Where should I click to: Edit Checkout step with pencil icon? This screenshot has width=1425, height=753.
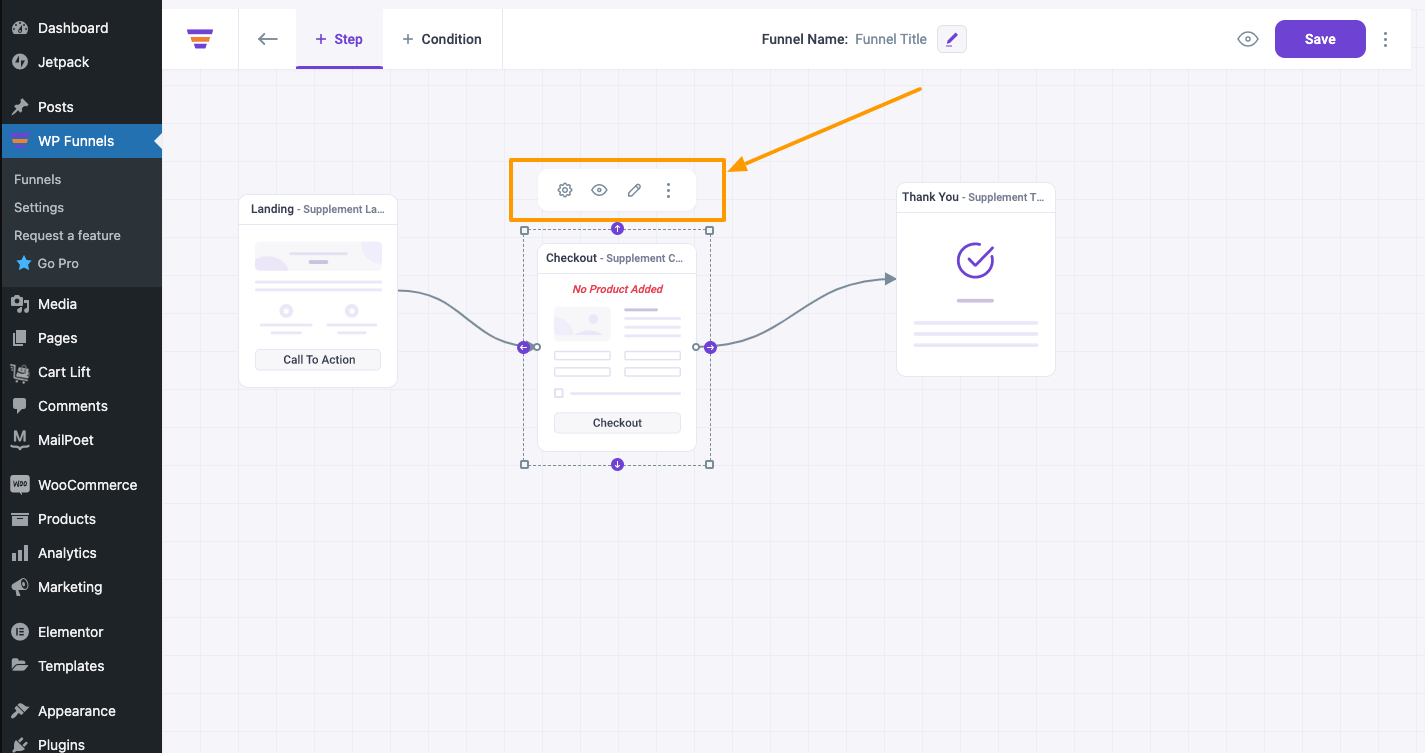(634, 190)
